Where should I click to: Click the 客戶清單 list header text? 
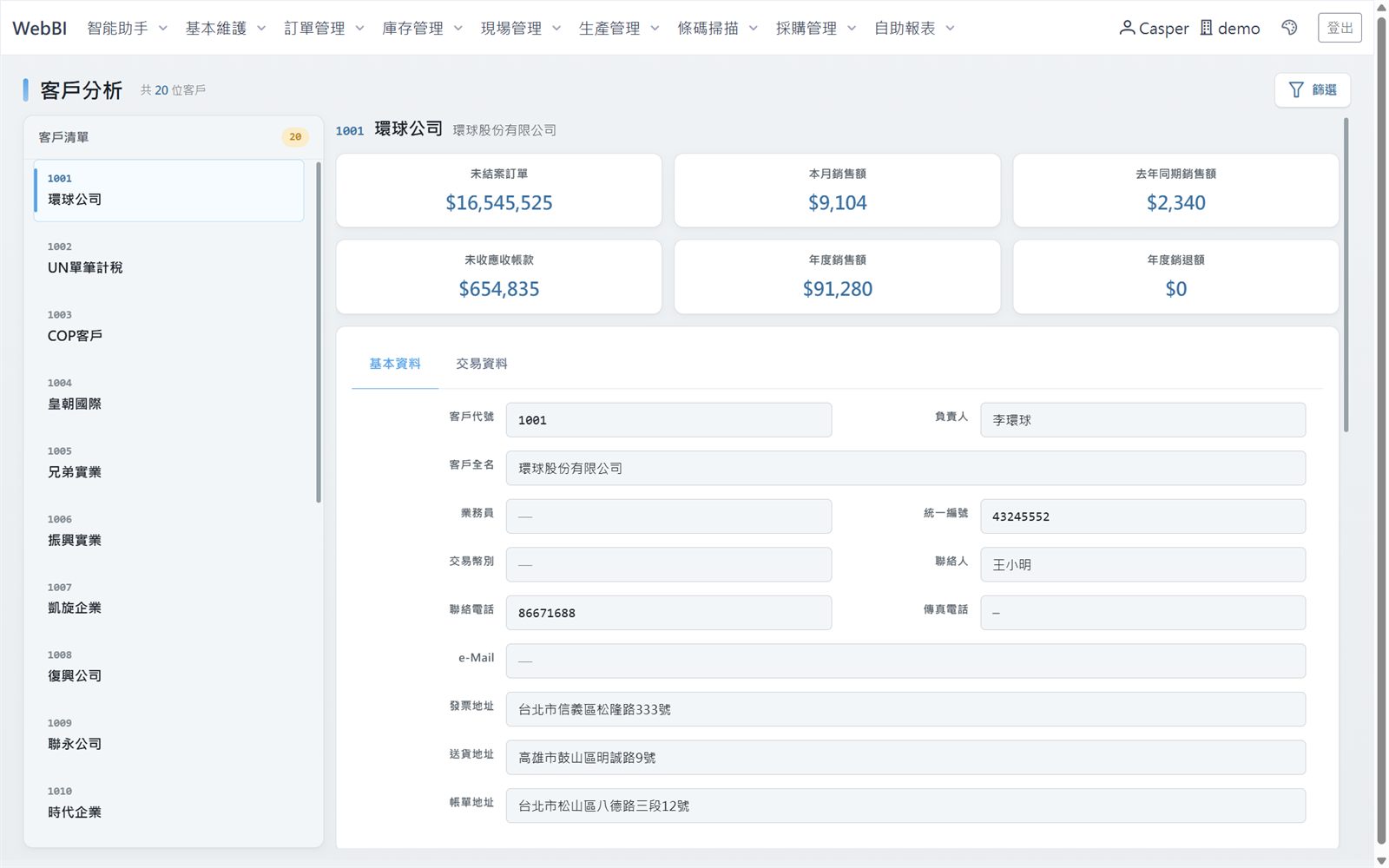point(63,137)
